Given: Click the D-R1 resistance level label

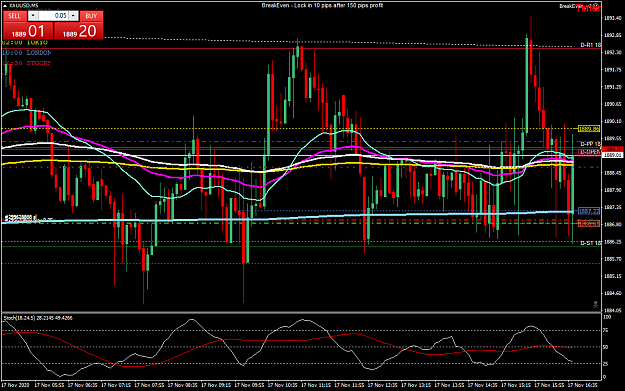Looking at the screenshot, I should (590, 45).
